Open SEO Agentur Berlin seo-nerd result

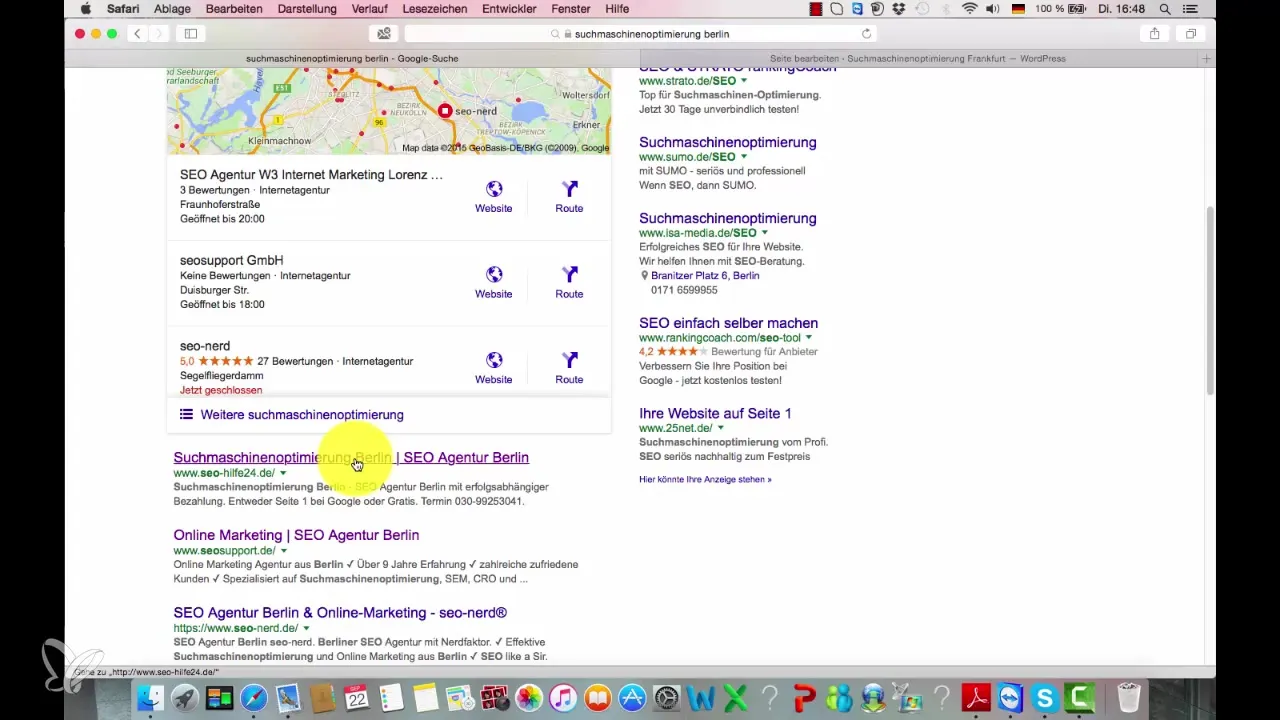point(340,612)
